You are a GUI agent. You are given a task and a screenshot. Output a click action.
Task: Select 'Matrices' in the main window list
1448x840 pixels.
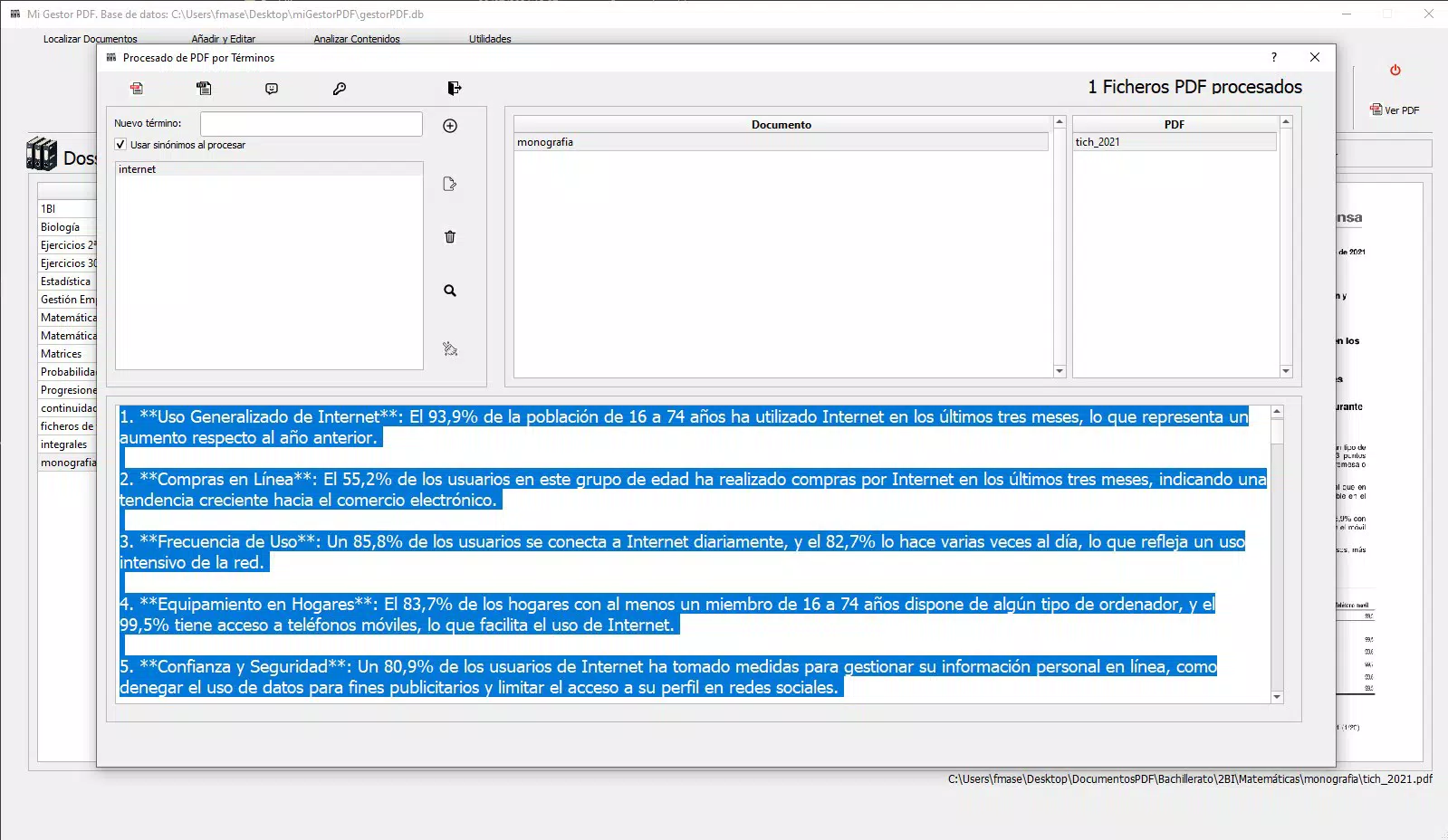coord(67,354)
